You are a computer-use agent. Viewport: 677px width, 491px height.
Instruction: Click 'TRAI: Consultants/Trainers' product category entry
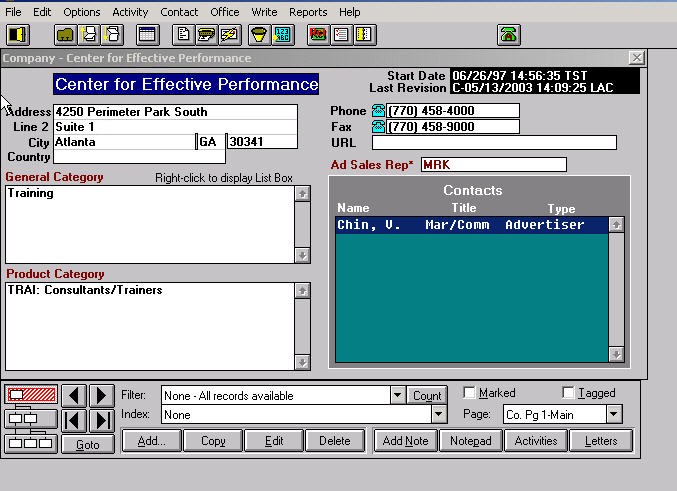(85, 290)
